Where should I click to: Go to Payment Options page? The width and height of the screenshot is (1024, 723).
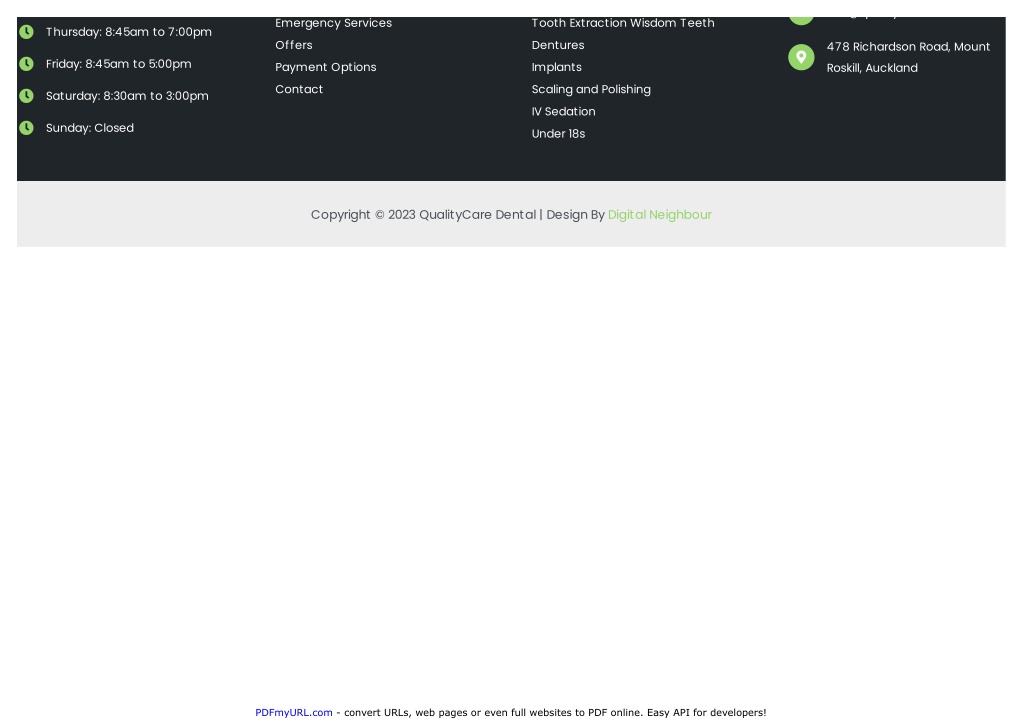[325, 67]
